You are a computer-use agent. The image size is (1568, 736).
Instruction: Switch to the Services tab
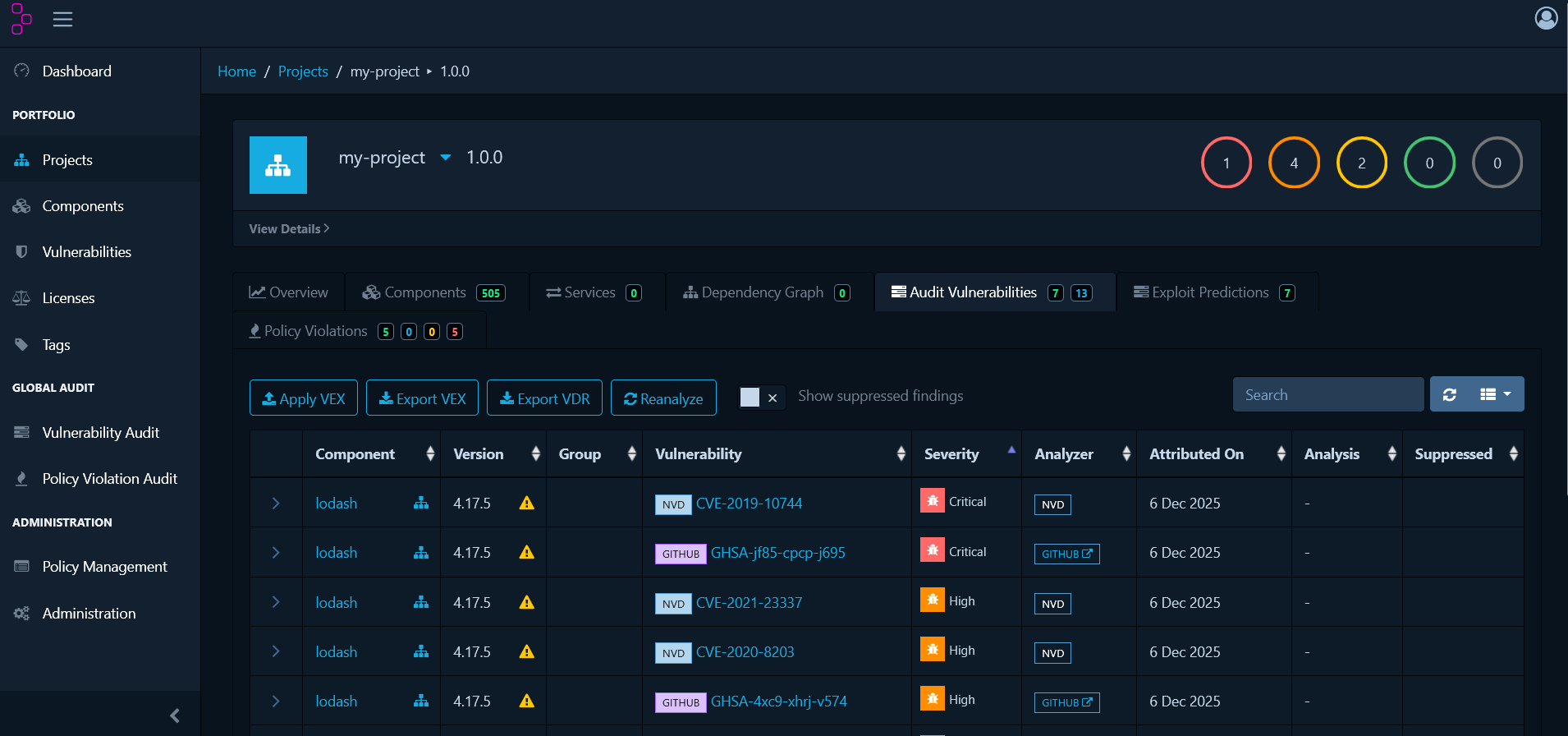597,292
